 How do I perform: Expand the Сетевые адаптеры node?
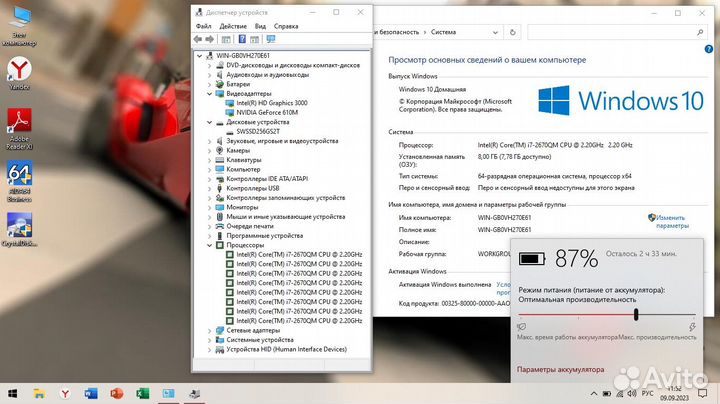coord(210,330)
